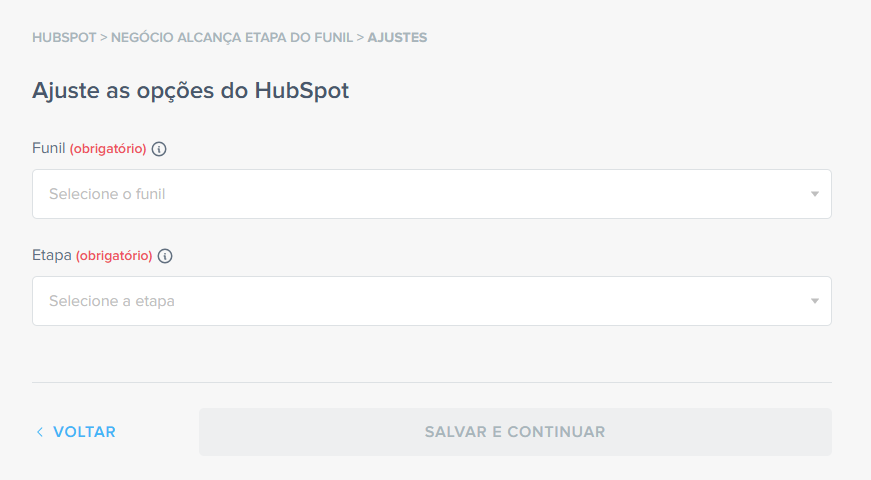This screenshot has height=480, width=871.
Task: Click the VOLTAR link text
Action: 84,432
